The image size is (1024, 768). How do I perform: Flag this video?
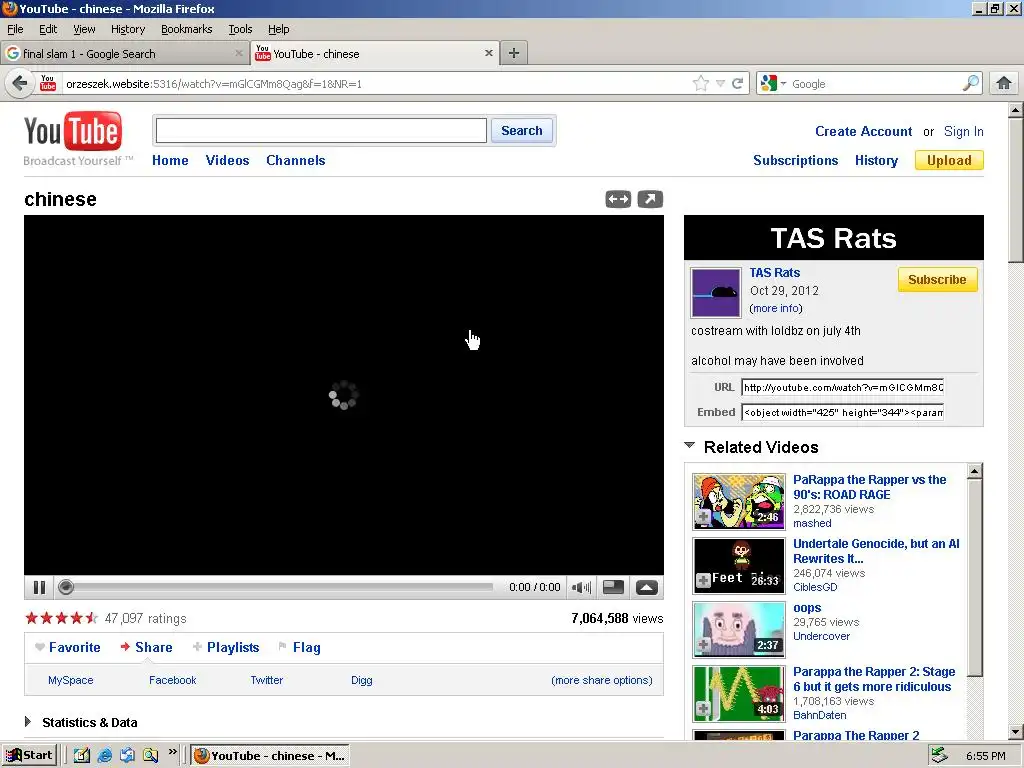click(299, 647)
